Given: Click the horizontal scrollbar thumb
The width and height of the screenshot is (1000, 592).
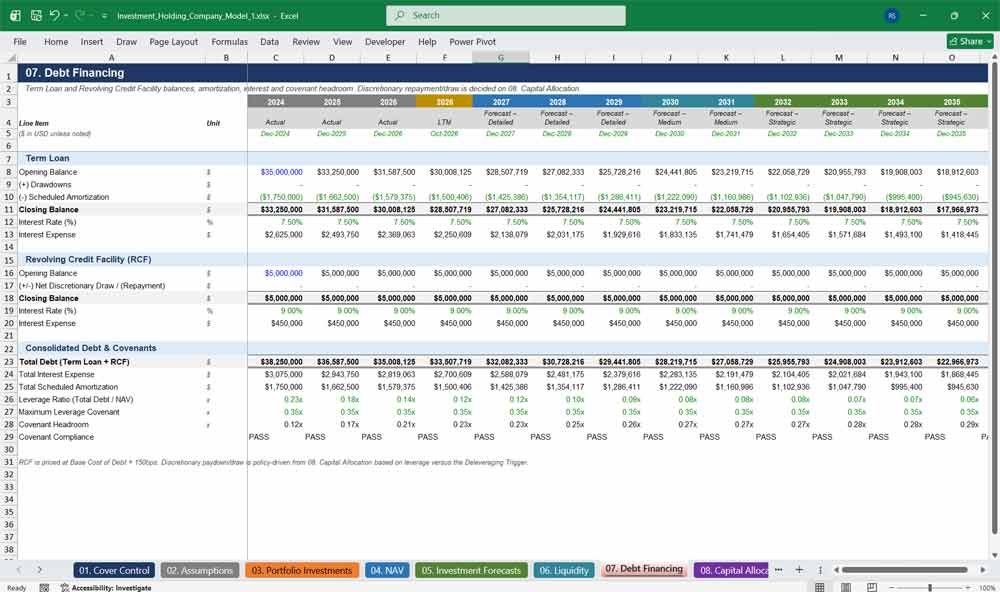Looking at the screenshot, I should pyautogui.click(x=904, y=570).
